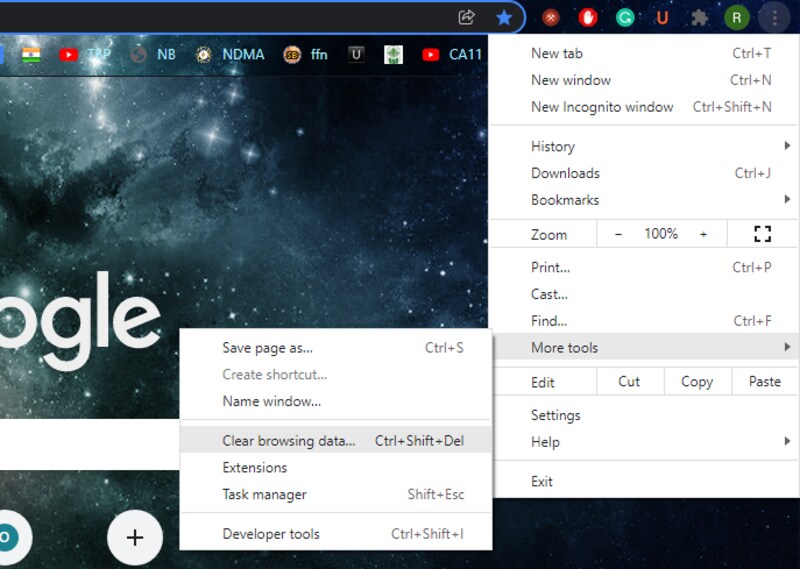Click the blue bookmark star icon

pyautogui.click(x=504, y=18)
